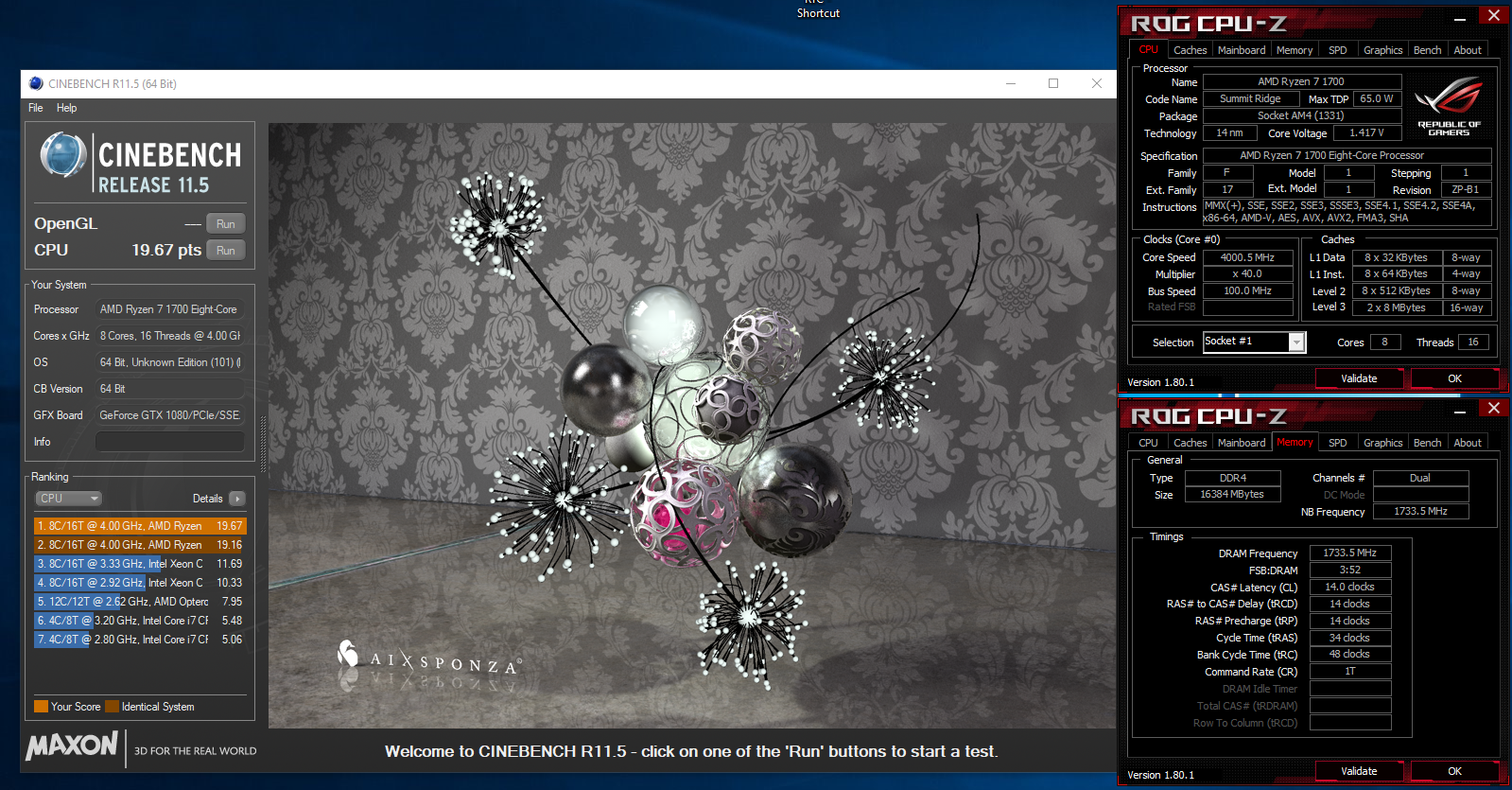
Task: Click the Threads count 16 field
Action: [x=1473, y=342]
